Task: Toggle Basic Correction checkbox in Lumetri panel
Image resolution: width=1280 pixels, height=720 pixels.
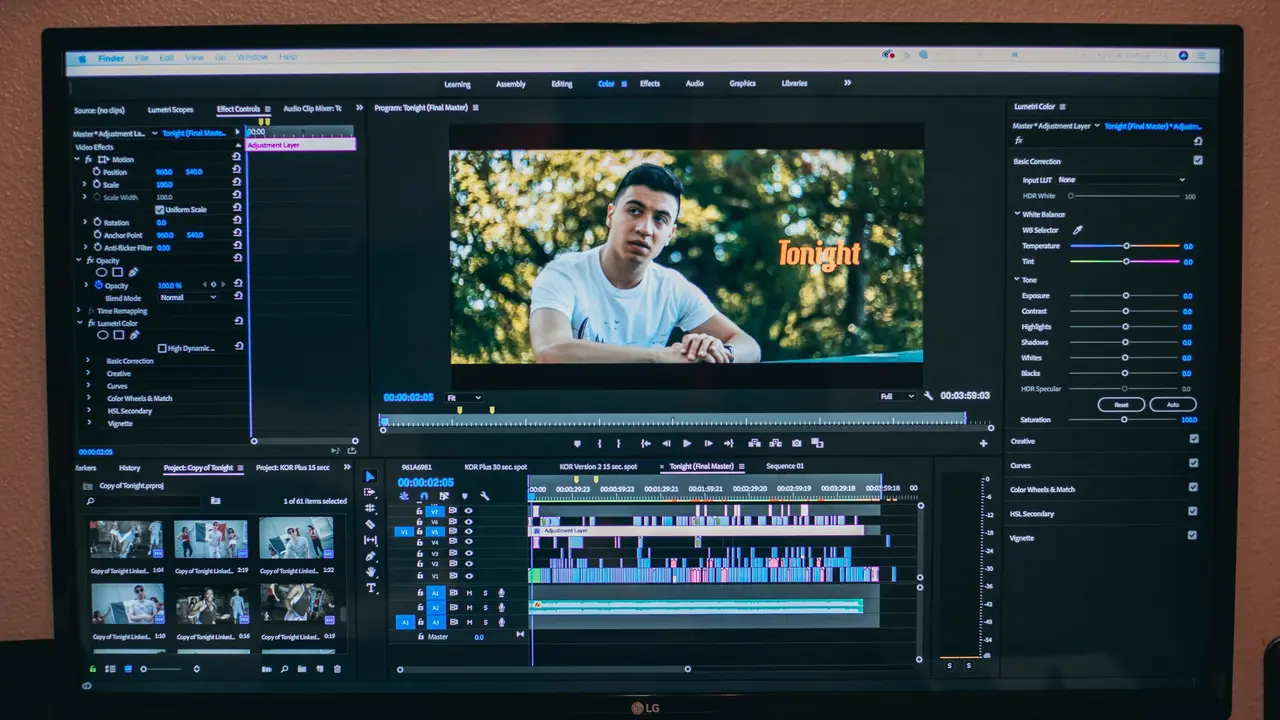Action: tap(1198, 160)
